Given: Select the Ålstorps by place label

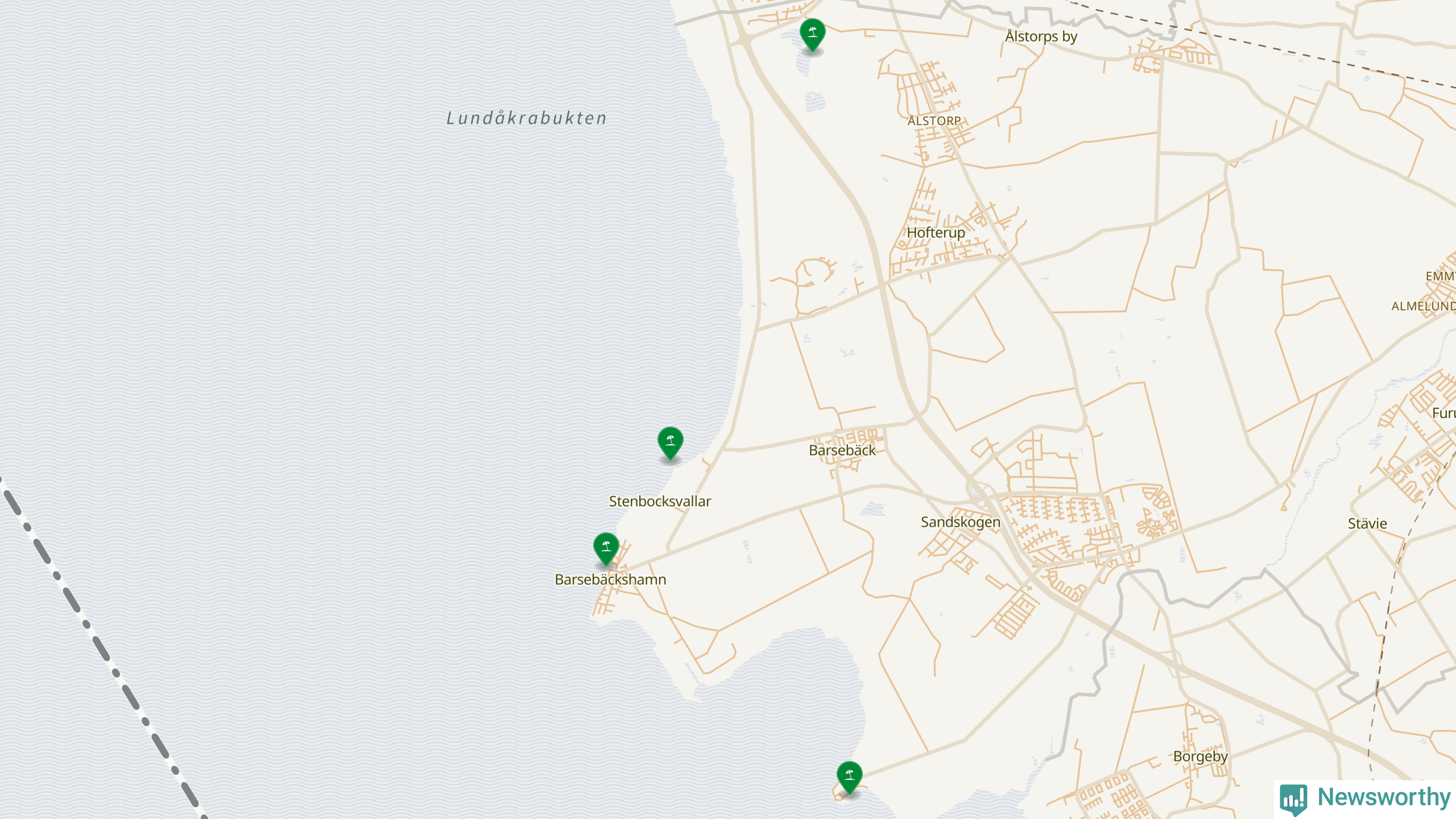Looking at the screenshot, I should point(1041,36).
